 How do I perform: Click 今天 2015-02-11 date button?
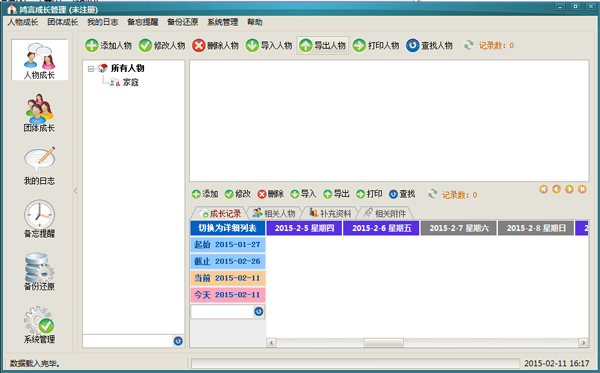(x=228, y=295)
